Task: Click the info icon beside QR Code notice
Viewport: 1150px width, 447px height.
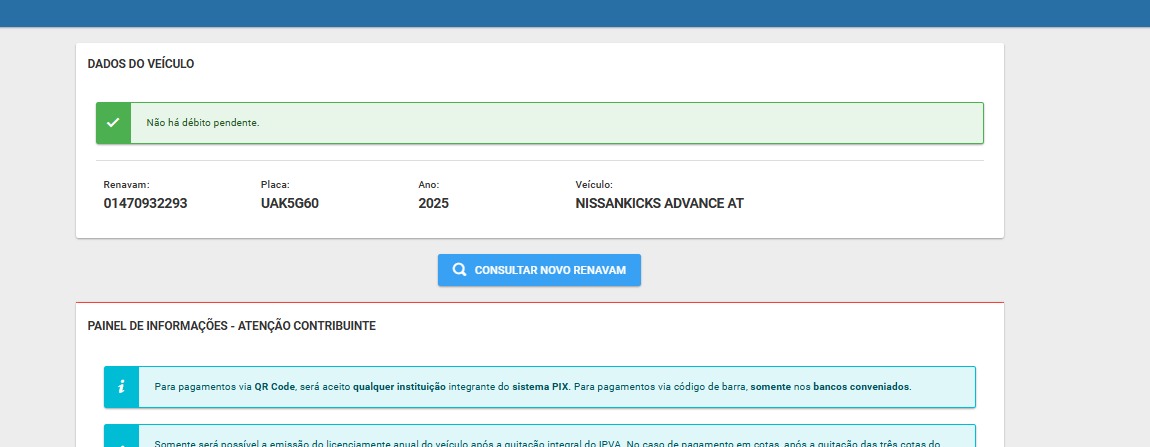Action: click(121, 387)
